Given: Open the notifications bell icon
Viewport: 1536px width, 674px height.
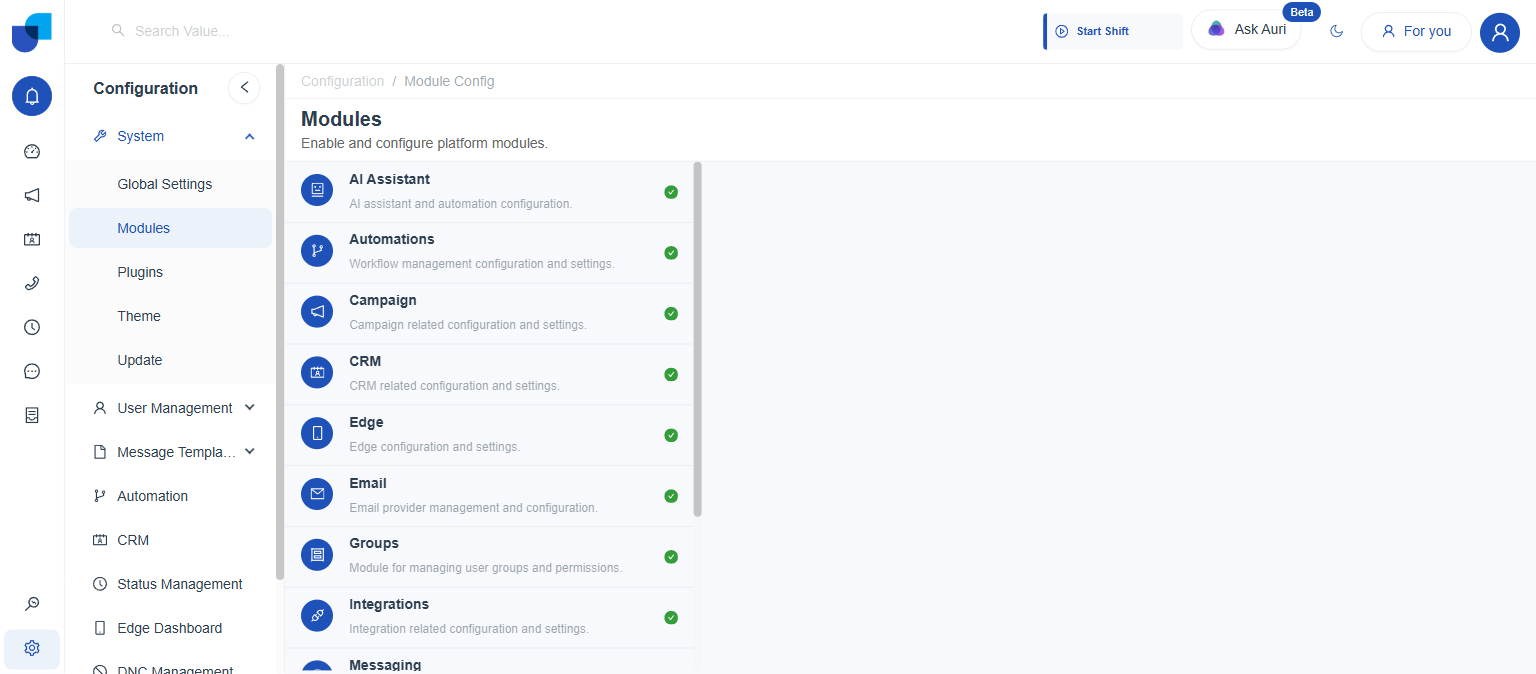Looking at the screenshot, I should click(32, 96).
